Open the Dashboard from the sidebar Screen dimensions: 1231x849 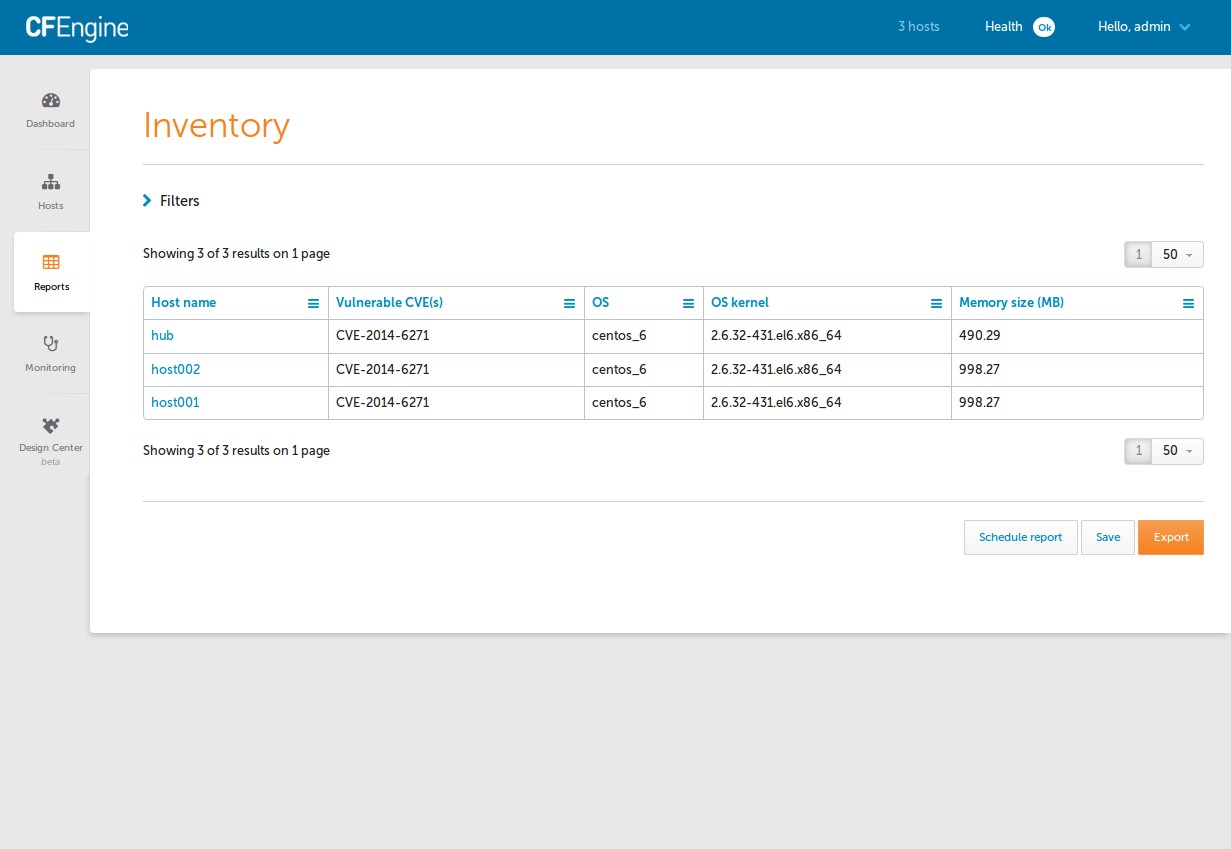pyautogui.click(x=50, y=110)
